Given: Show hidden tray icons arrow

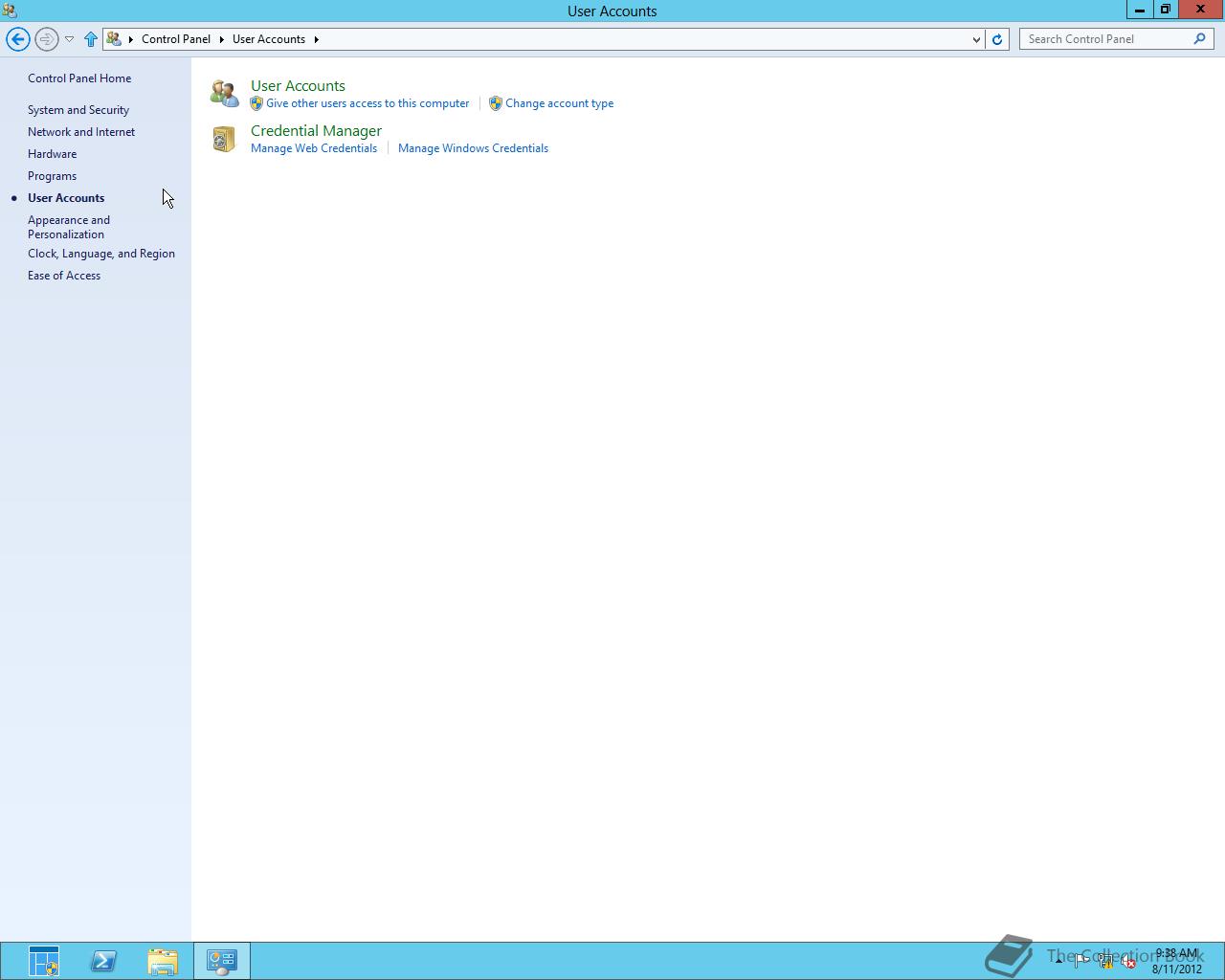Looking at the screenshot, I should point(1059,961).
